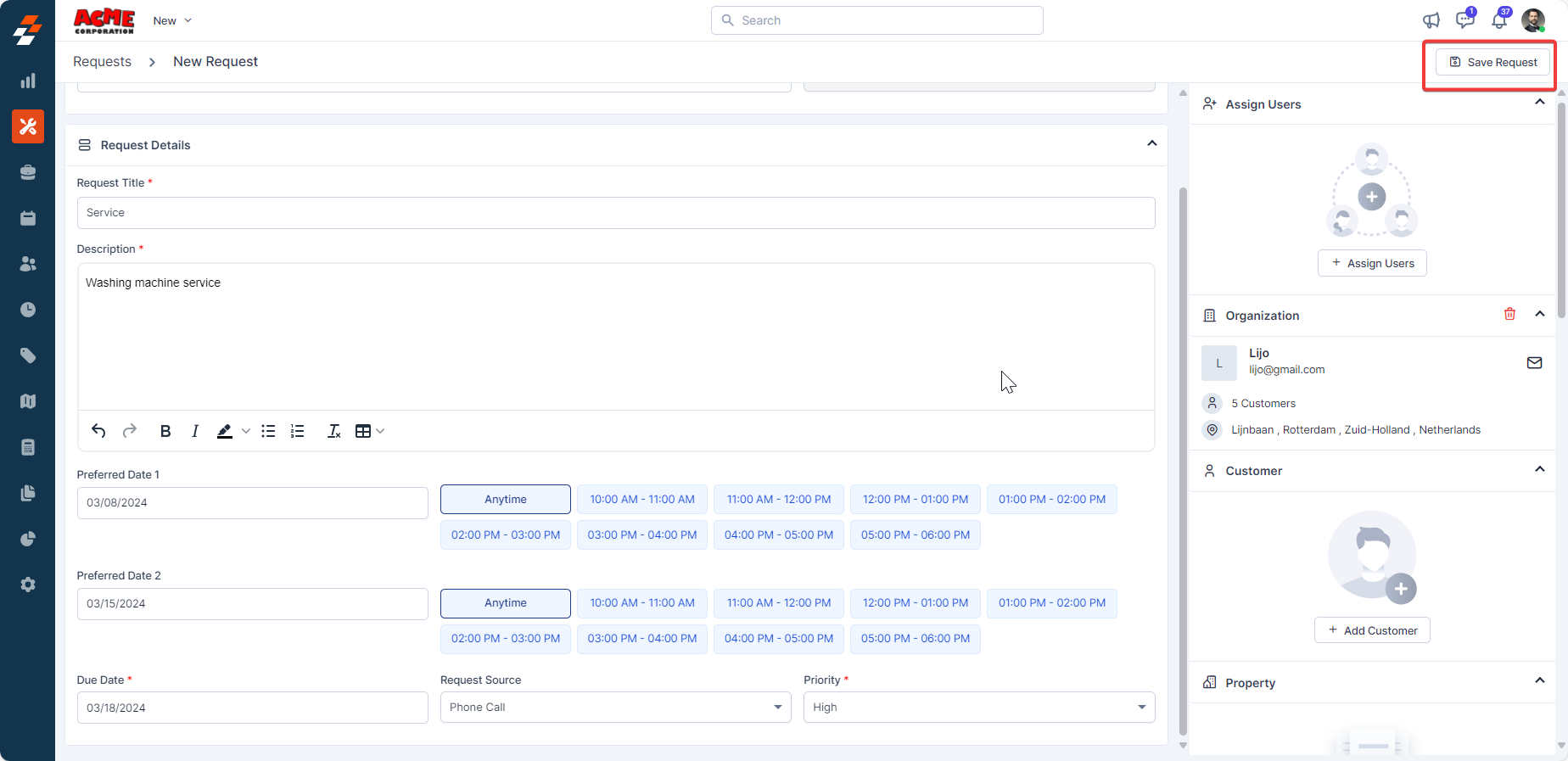This screenshot has width=1568, height=761.
Task: Open the New menu in top bar
Action: pyautogui.click(x=172, y=20)
